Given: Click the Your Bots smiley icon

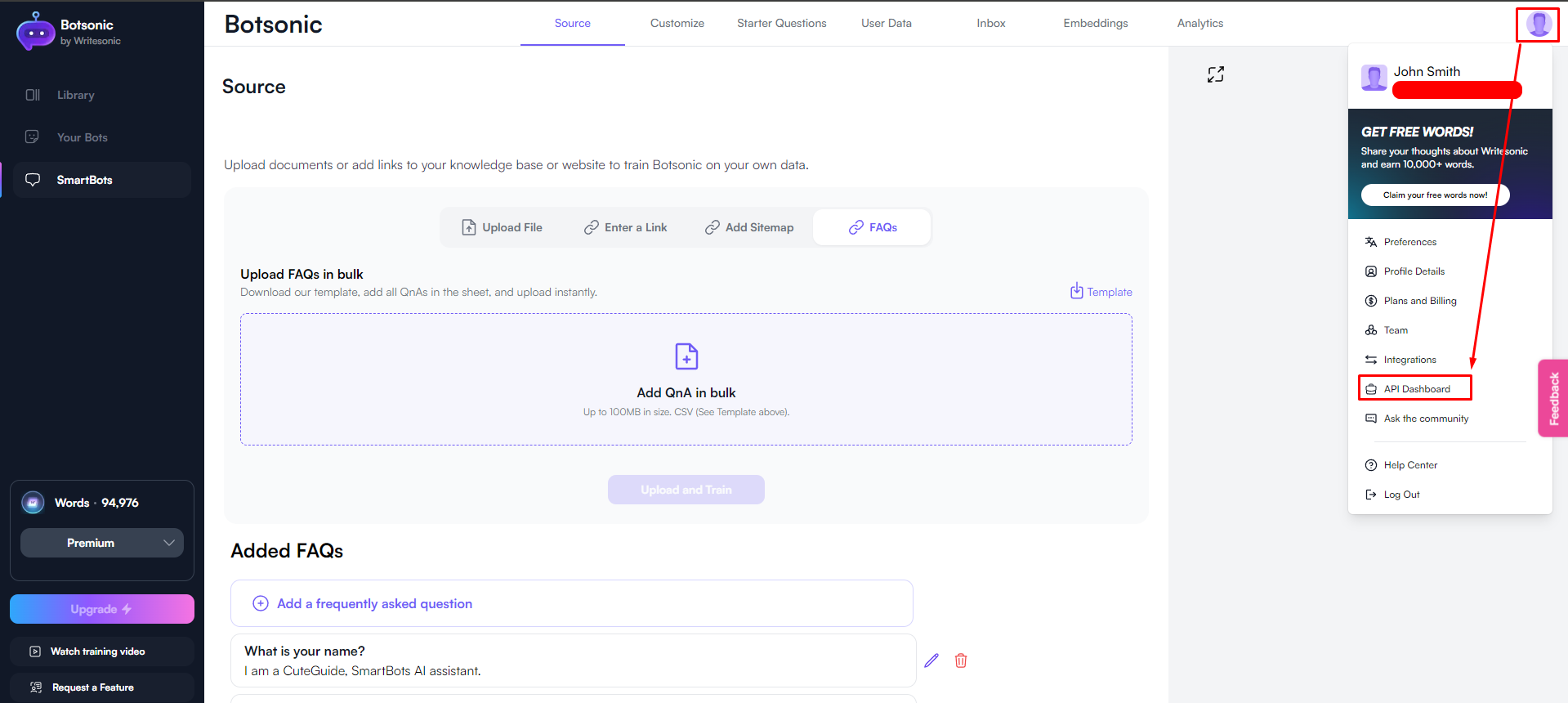Looking at the screenshot, I should click(33, 137).
